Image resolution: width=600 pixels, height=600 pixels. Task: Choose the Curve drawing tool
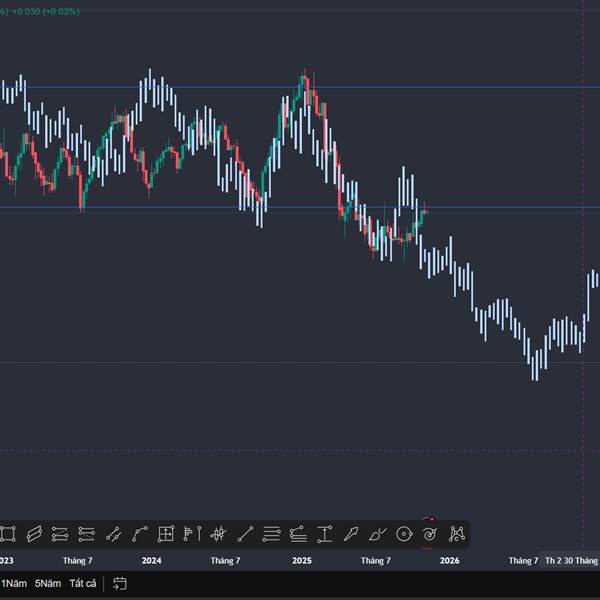pyautogui.click(x=139, y=533)
